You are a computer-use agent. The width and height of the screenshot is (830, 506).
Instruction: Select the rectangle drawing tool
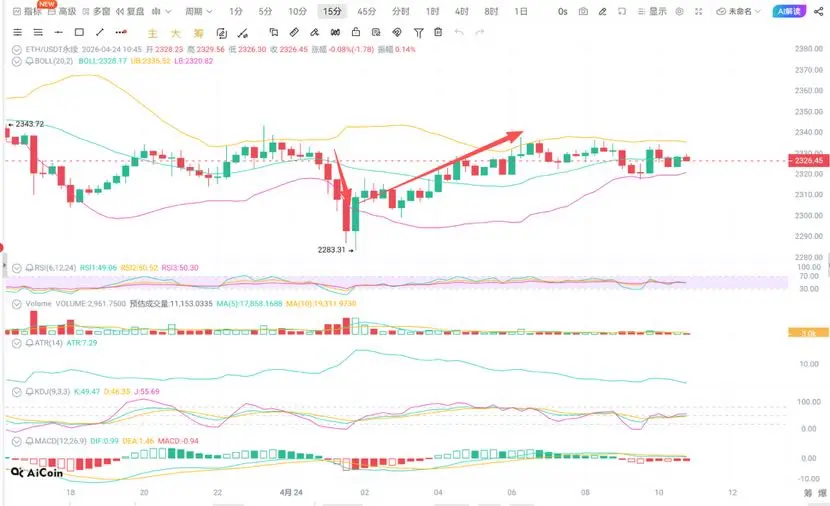79,32
